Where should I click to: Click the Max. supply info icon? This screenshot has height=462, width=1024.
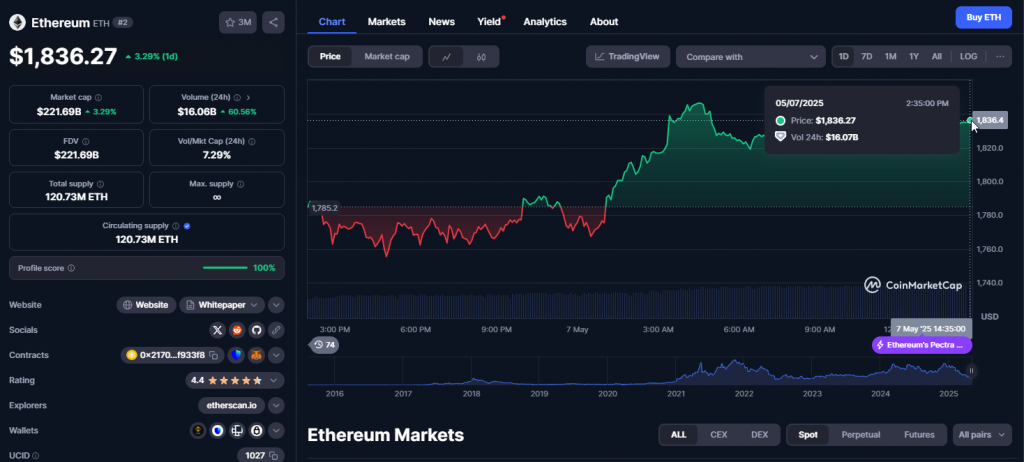click(x=239, y=184)
